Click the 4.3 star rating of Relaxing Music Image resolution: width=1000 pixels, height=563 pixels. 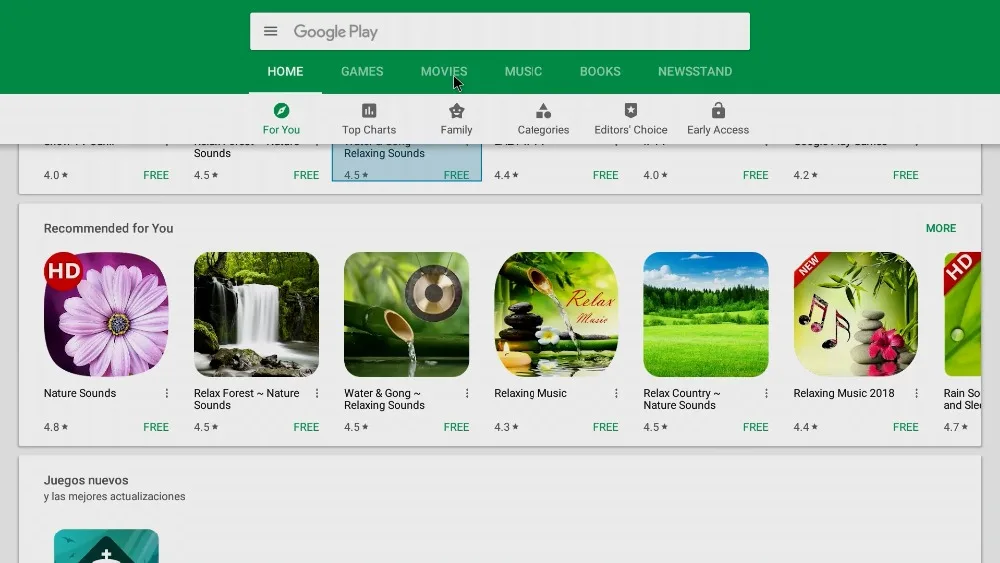506,427
